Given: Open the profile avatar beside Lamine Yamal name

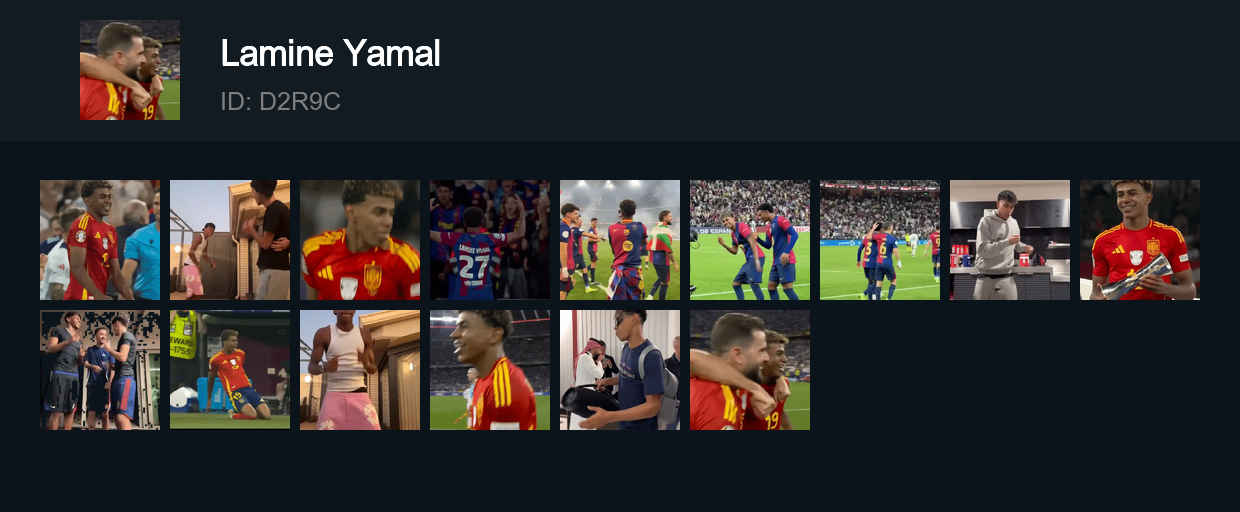Looking at the screenshot, I should pyautogui.click(x=130, y=70).
